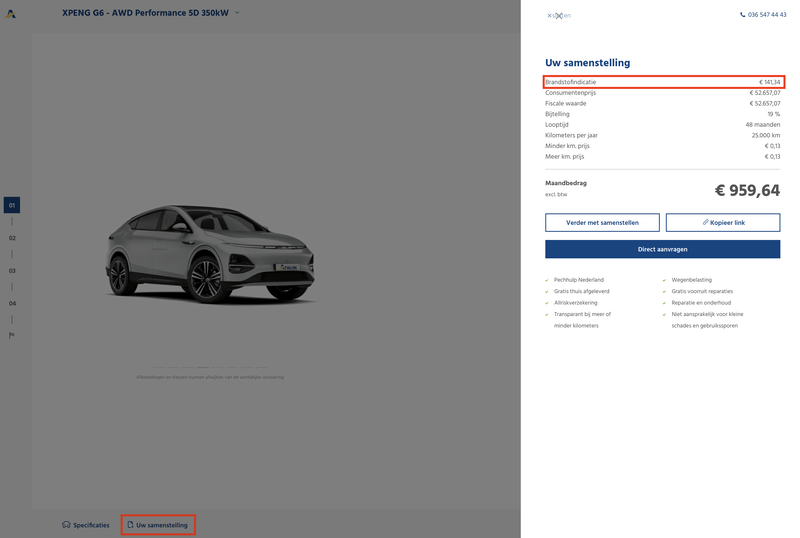Click the car icon beside Specificaties
This screenshot has height=538, width=800.
click(x=66, y=525)
